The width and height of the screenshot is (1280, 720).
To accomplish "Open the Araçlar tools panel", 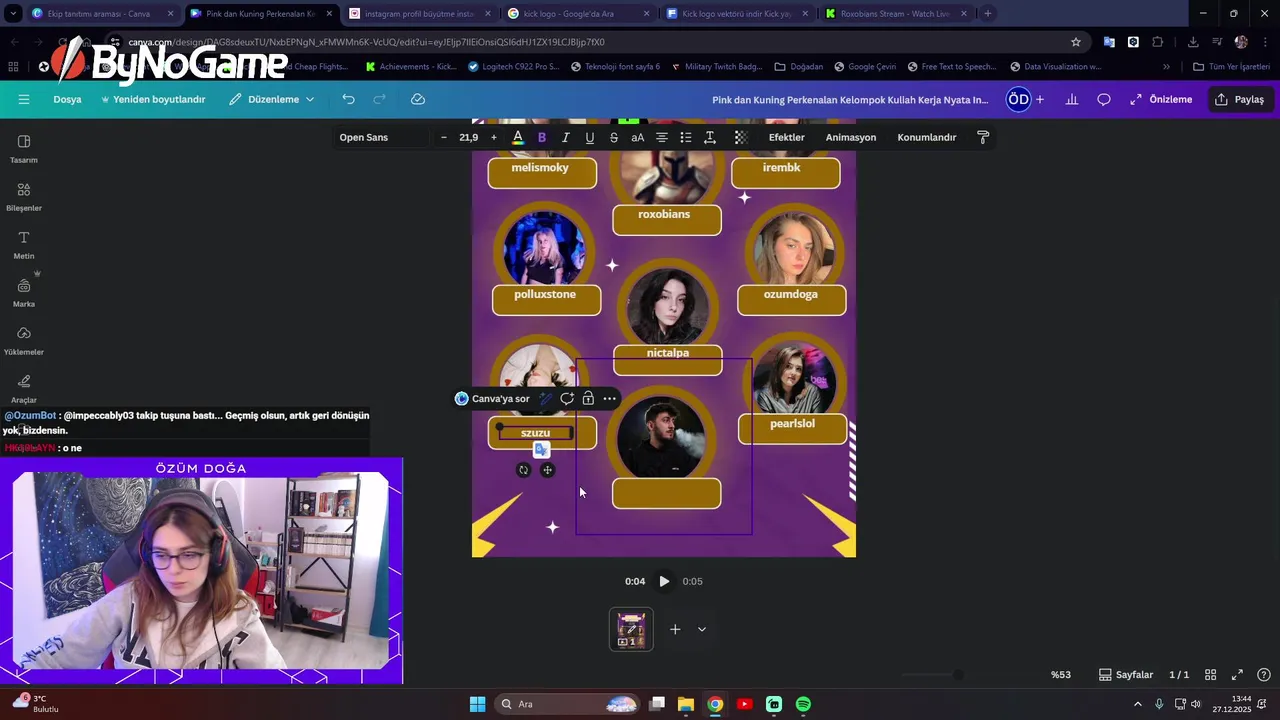I will tap(24, 388).
